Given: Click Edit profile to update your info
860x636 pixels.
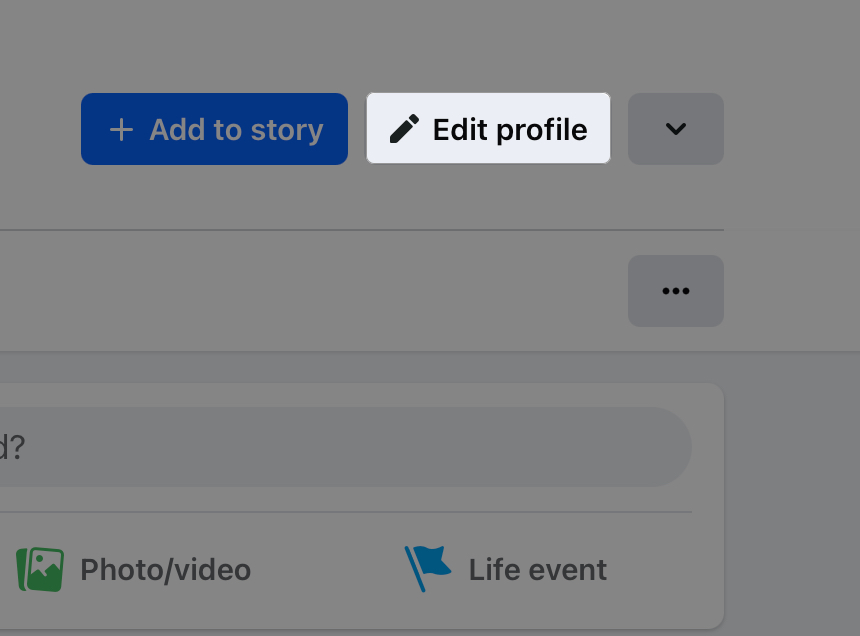Looking at the screenshot, I should coord(488,128).
